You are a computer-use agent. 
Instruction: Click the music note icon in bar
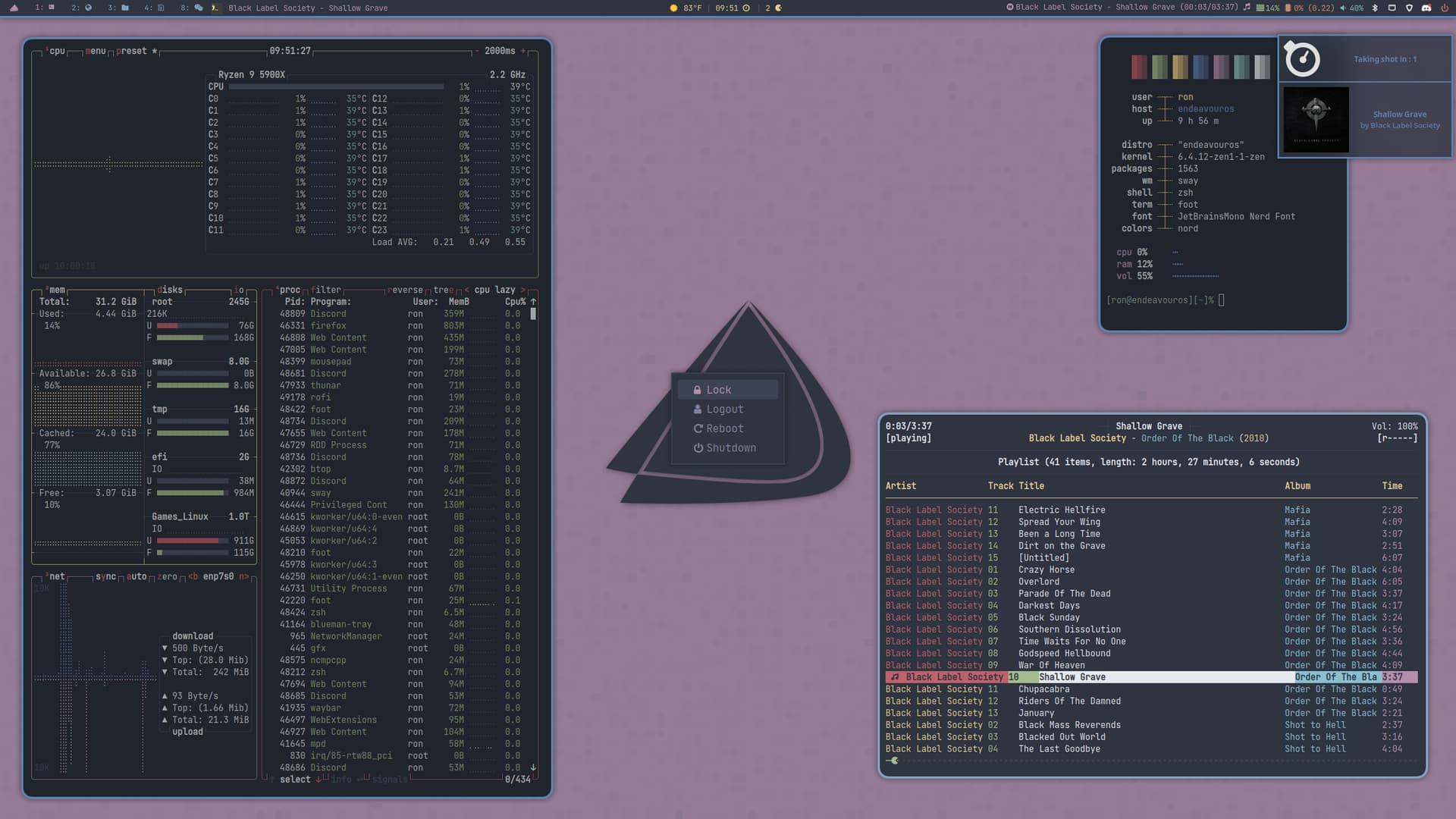click(1247, 8)
